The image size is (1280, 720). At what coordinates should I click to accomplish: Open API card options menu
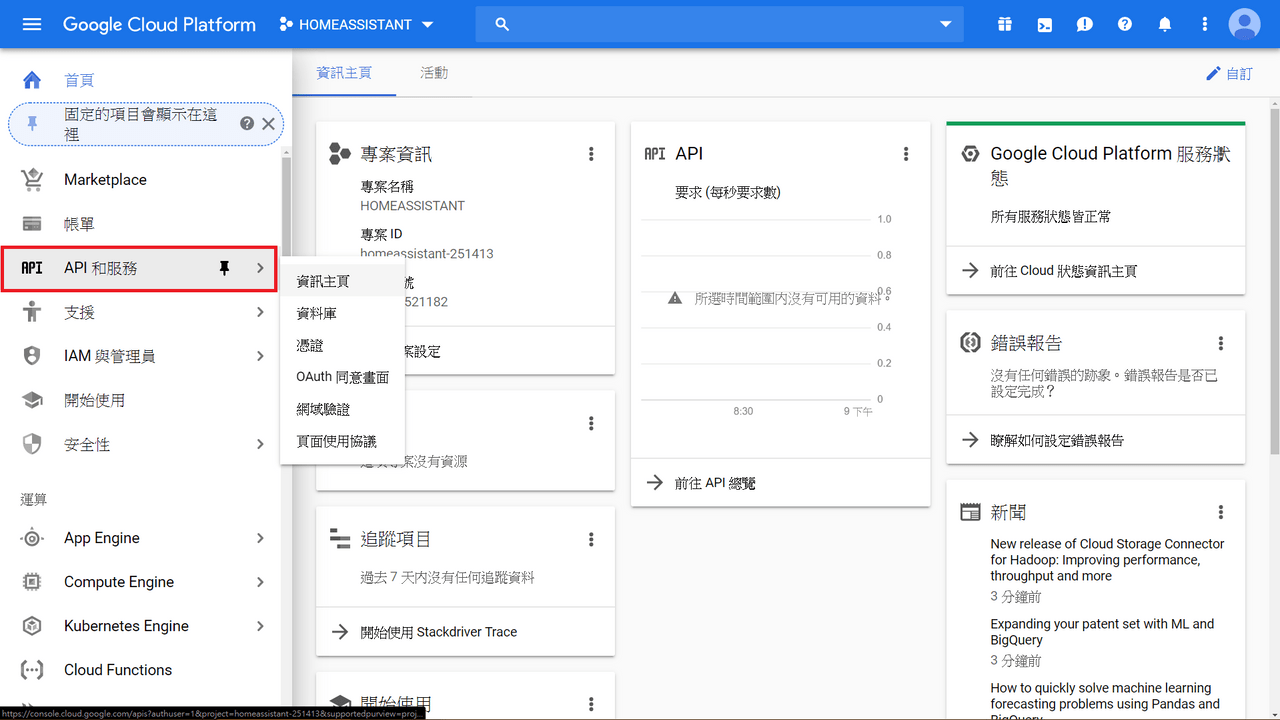point(906,154)
